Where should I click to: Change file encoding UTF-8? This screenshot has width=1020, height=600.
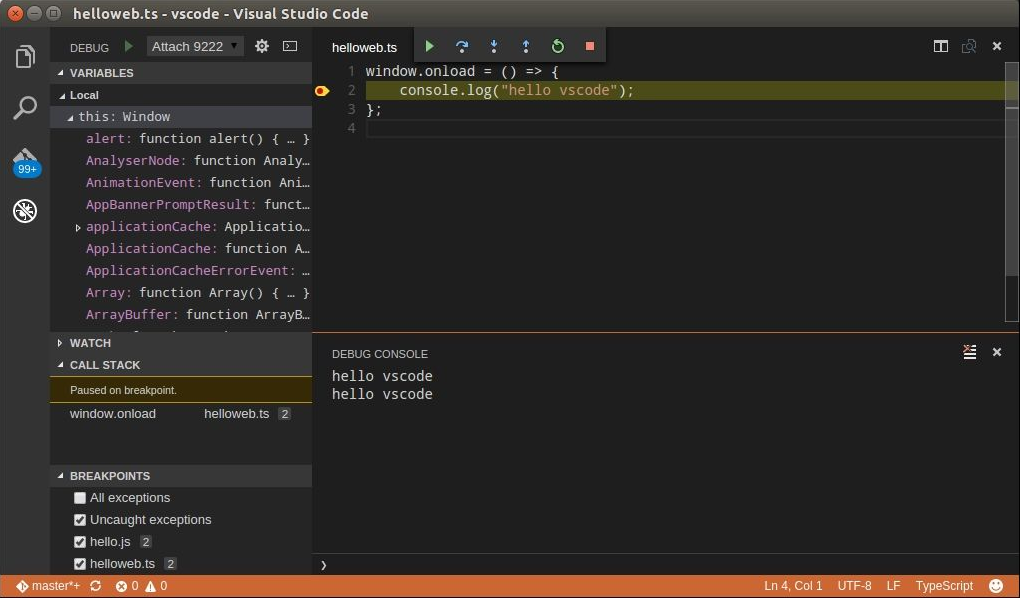(x=854, y=586)
